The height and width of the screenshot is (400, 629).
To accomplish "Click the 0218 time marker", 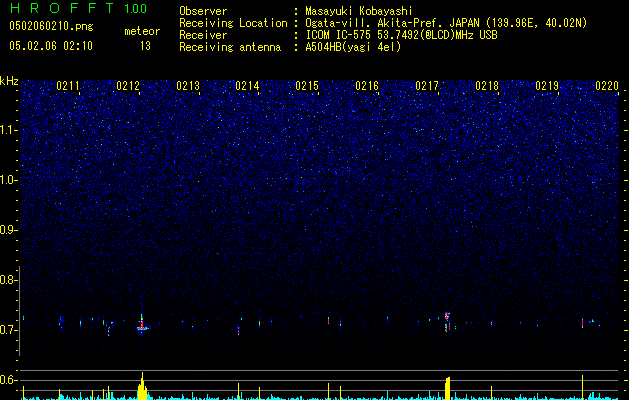I will (487, 86).
